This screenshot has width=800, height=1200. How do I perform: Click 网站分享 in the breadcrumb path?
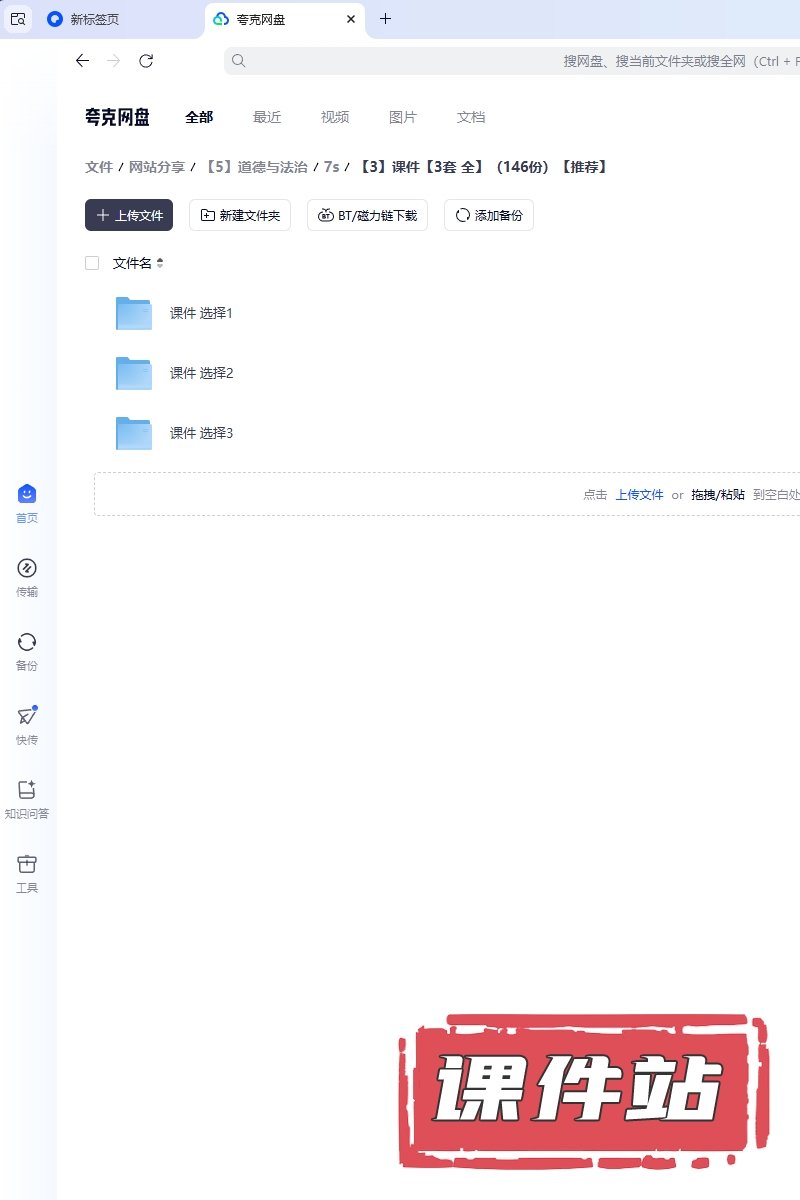coord(157,167)
